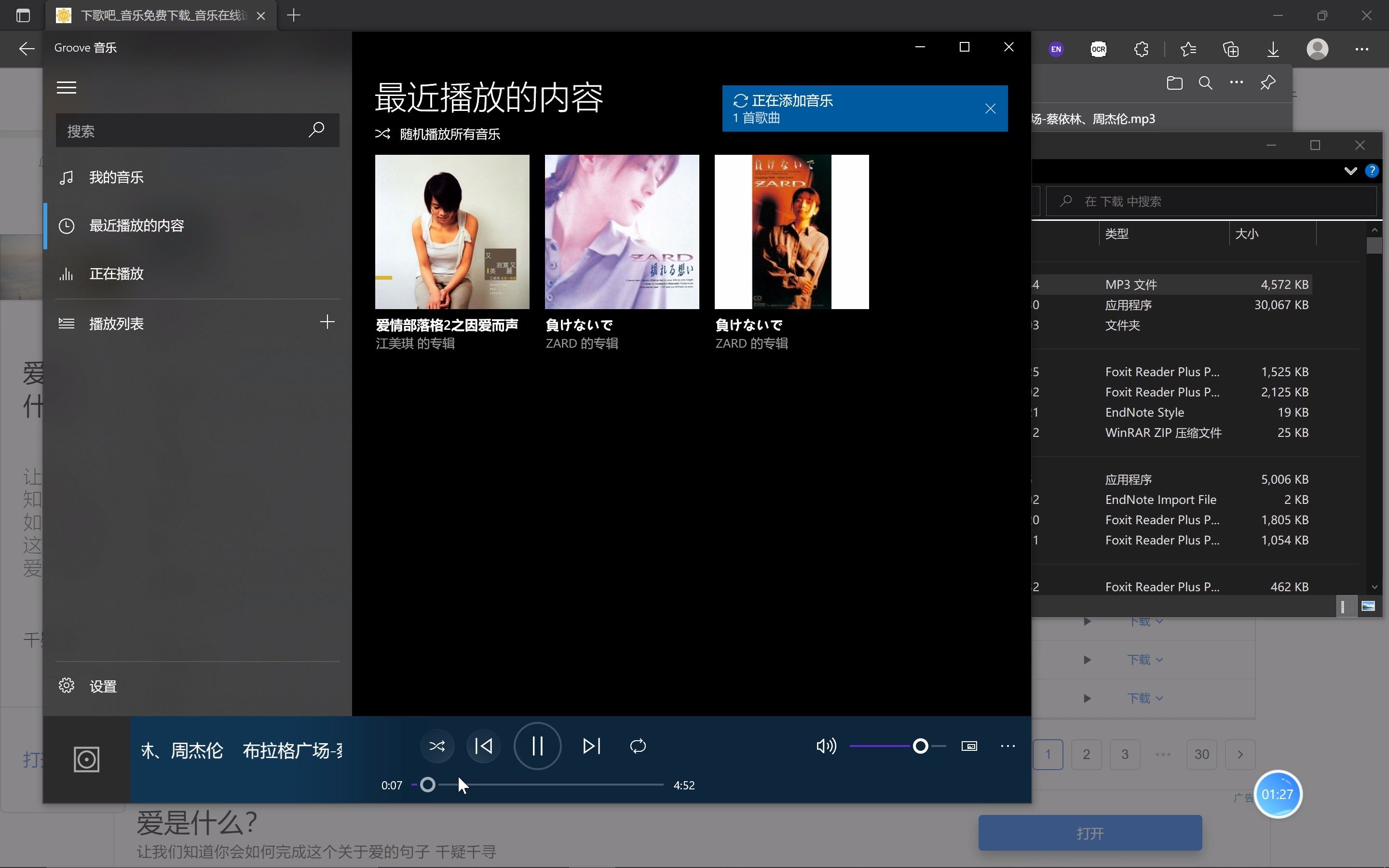The width and height of the screenshot is (1389, 868).
Task: Focus the Groove 搜索 search box
Action: pyautogui.click(x=197, y=130)
